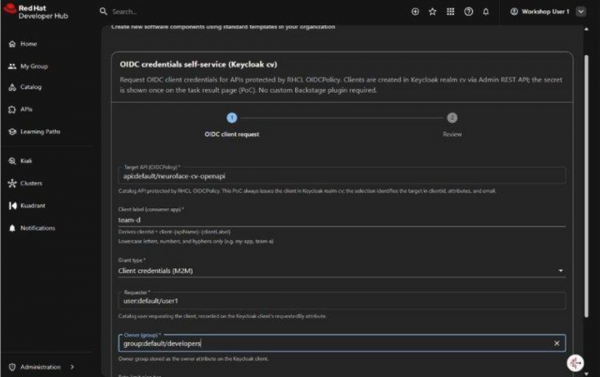Open starred items via star icon

(433, 11)
